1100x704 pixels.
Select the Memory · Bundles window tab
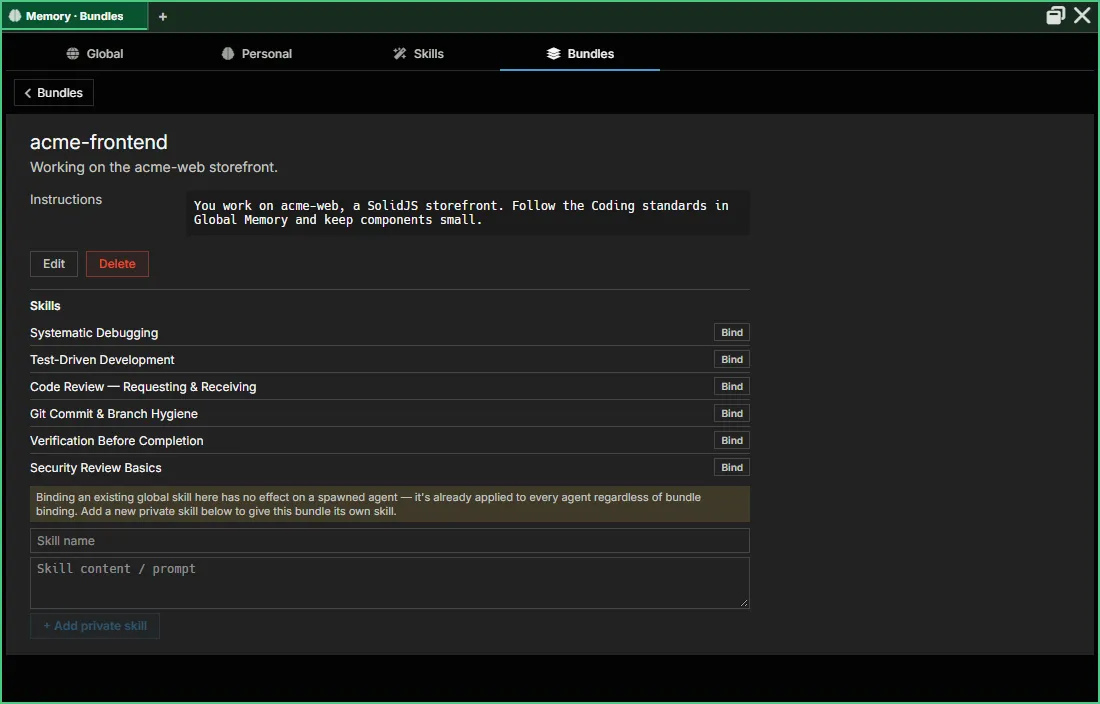pyautogui.click(x=75, y=16)
